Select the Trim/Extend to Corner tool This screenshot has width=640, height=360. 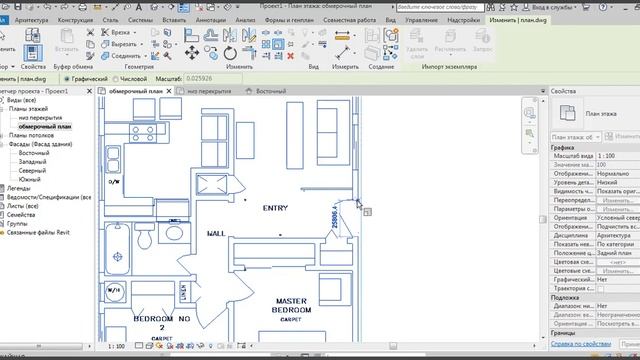(x=249, y=53)
